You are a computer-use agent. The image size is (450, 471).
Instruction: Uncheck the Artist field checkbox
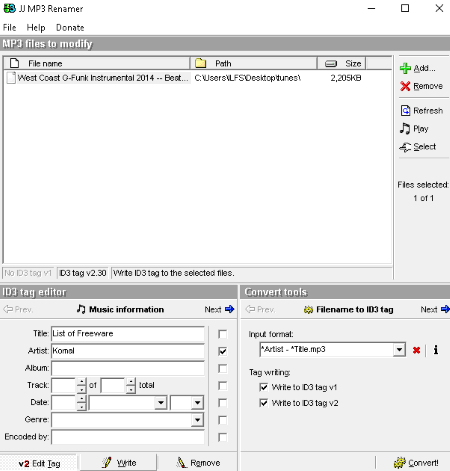click(222, 351)
